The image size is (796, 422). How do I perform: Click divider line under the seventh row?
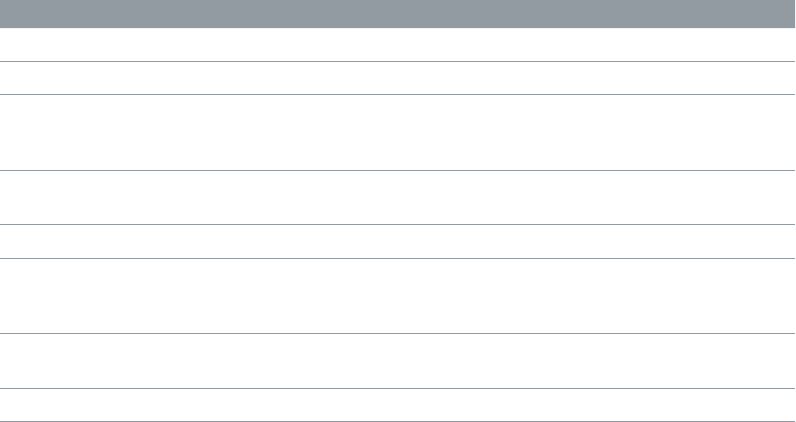[397, 388]
